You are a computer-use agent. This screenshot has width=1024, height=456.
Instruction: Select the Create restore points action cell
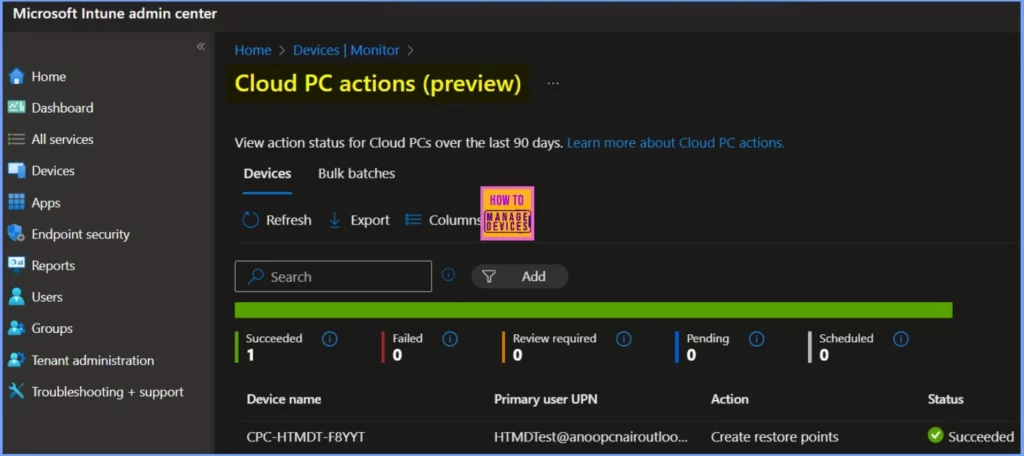[x=775, y=437]
